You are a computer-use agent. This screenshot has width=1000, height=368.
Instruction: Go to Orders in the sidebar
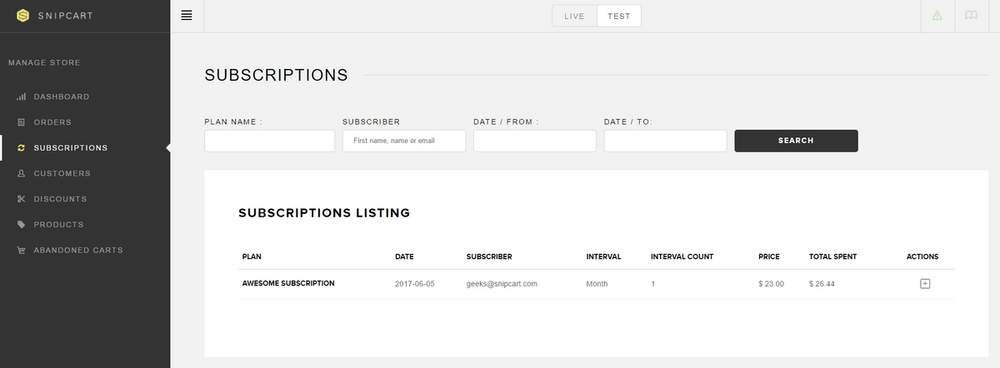point(52,122)
